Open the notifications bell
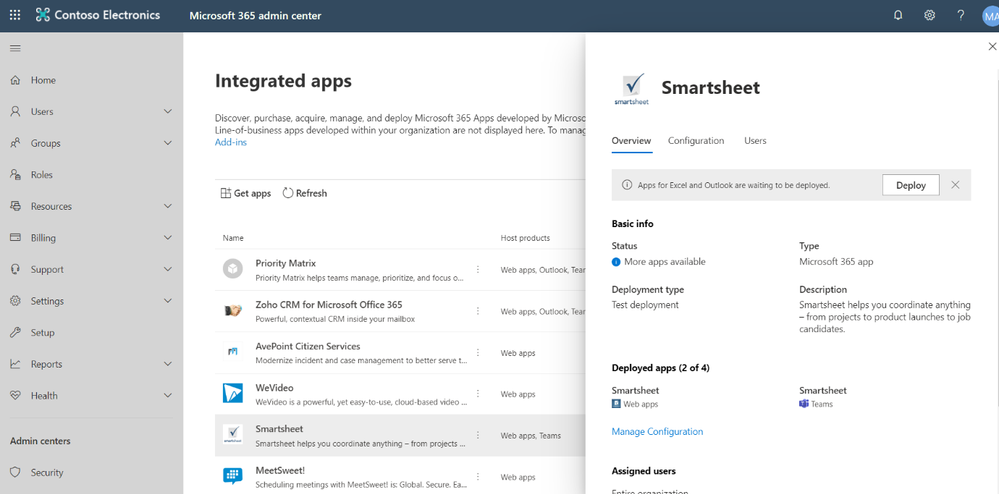 (x=898, y=15)
